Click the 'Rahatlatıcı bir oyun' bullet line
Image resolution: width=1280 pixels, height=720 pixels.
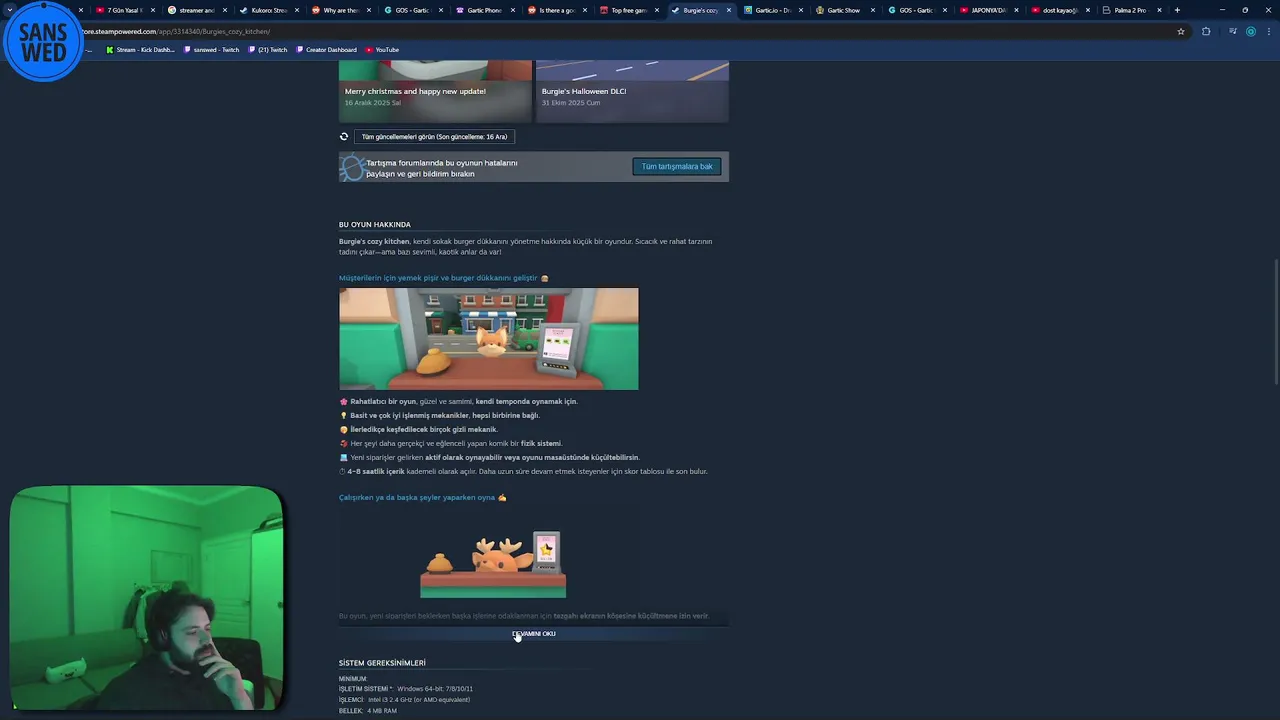(459, 401)
